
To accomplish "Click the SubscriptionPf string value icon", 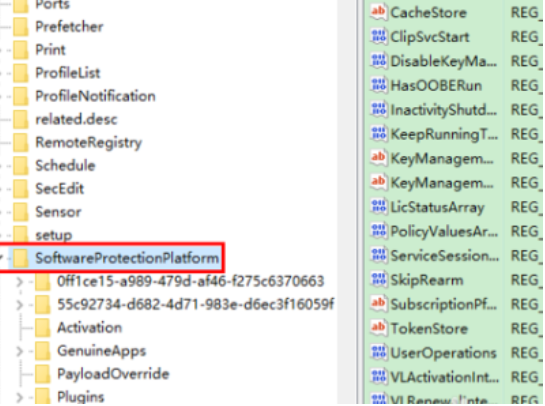I will click(378, 304).
